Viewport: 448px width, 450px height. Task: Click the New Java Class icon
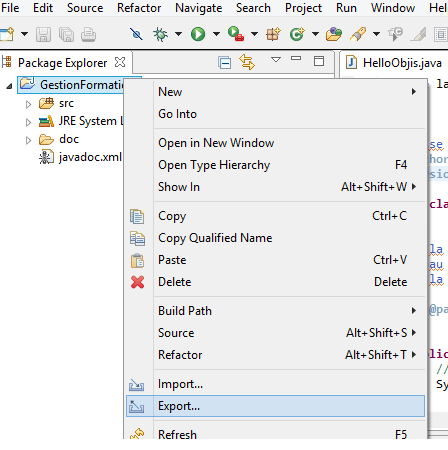pos(297,34)
